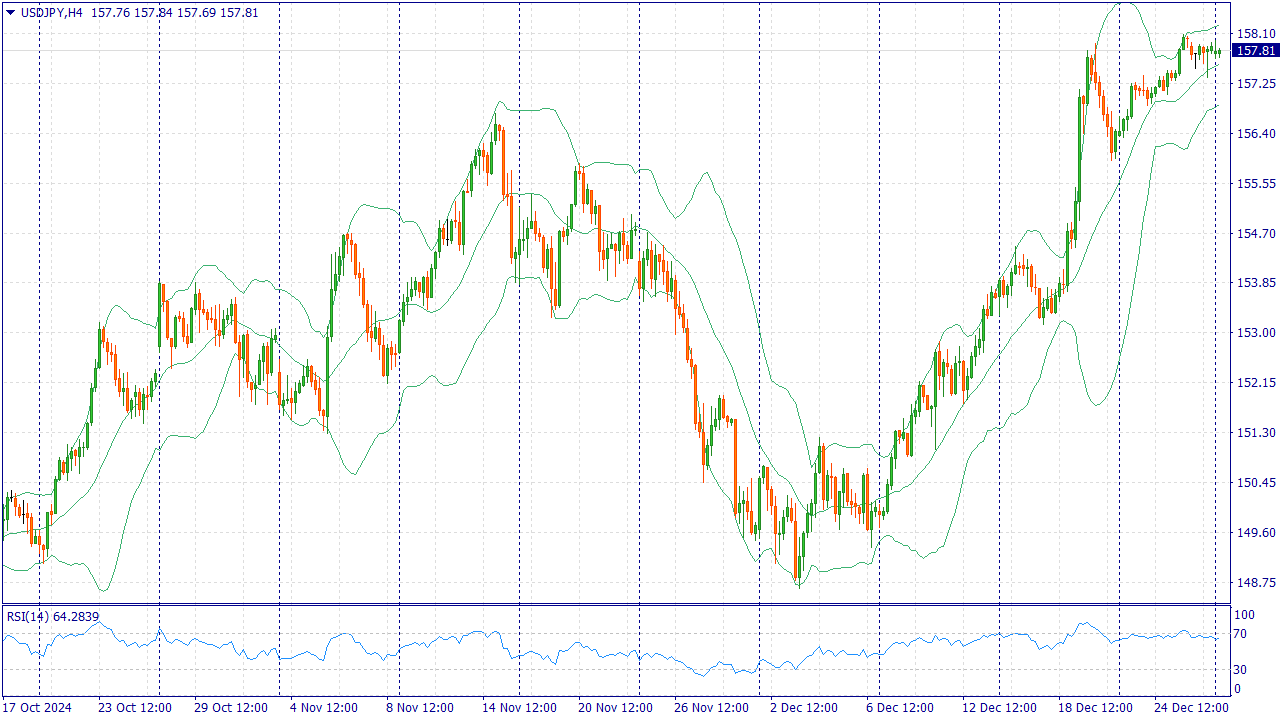Image resolution: width=1280 pixels, height=720 pixels.
Task: Click the 151.30 price scale label
Action: [x=1254, y=433]
